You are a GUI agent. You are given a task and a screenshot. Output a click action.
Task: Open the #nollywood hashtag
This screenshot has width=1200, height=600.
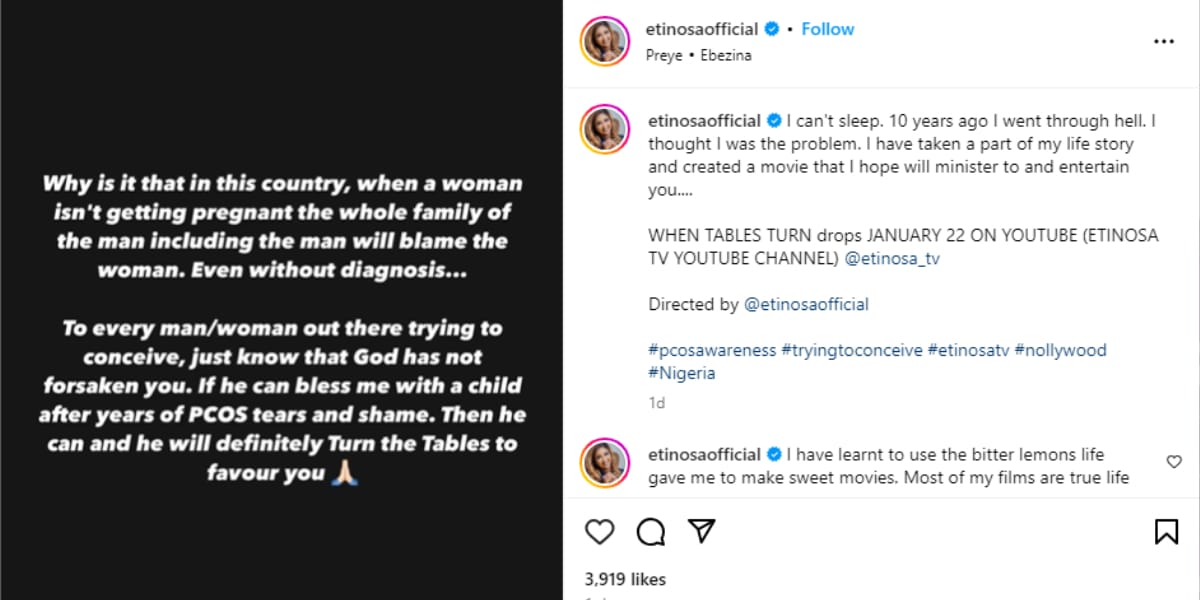click(x=1061, y=350)
